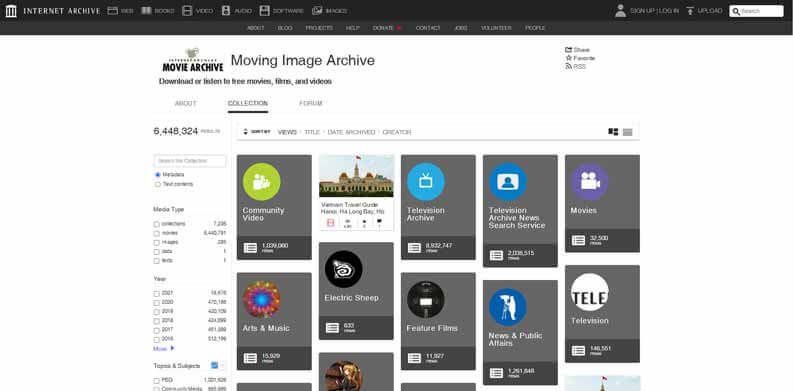The height and width of the screenshot is (391, 793).
Task: Click the Internet Archive logo icon
Action: [x=11, y=11]
